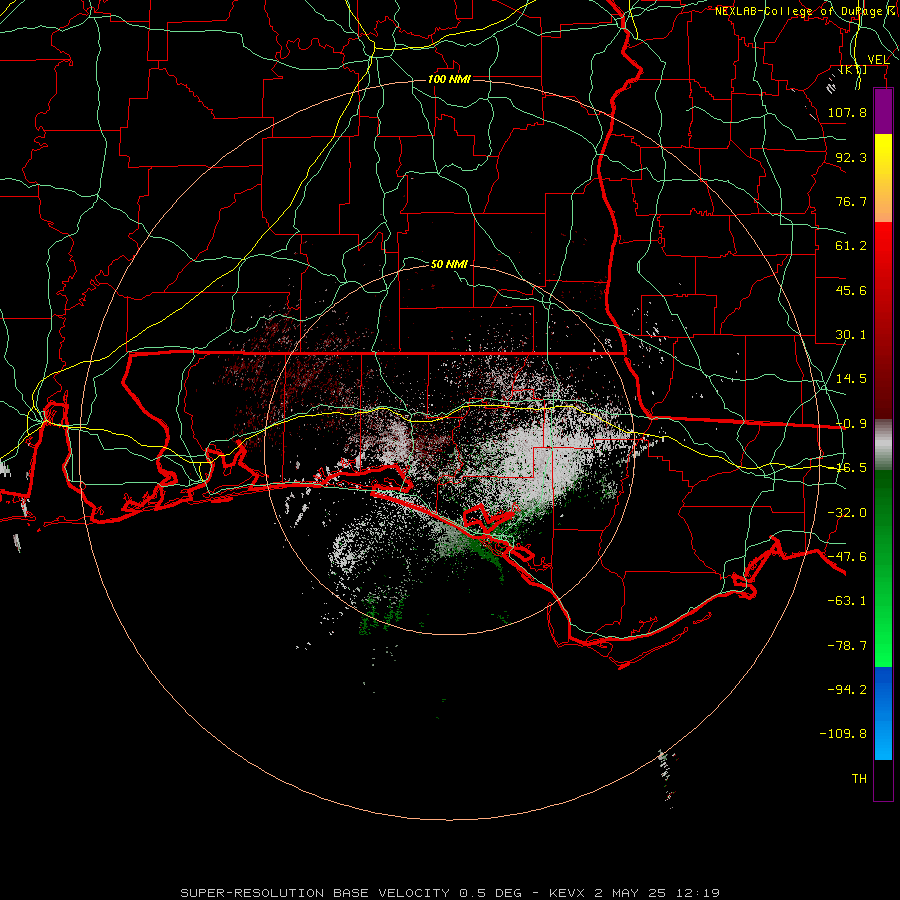
Task: Click the blue segment of the color bar
Action: click(x=883, y=713)
